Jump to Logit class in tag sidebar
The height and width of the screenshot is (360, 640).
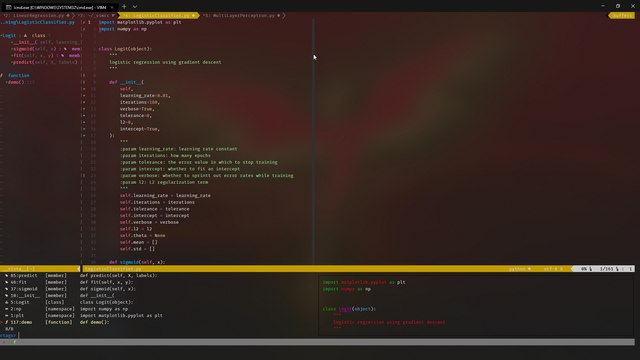[9, 36]
